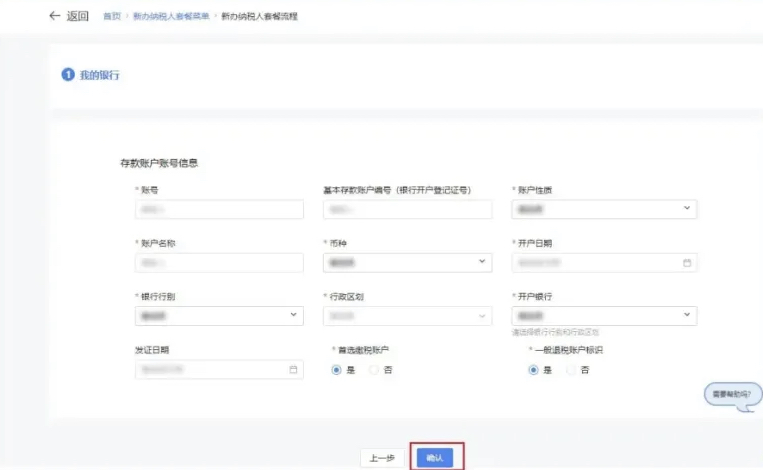Select 是 for 首选缴税账户
The height and width of the screenshot is (471, 763).
click(336, 370)
